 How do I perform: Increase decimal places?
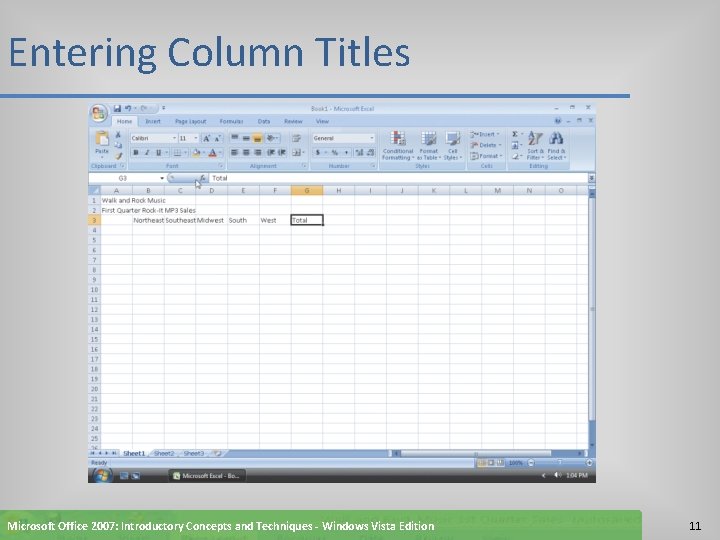359,152
